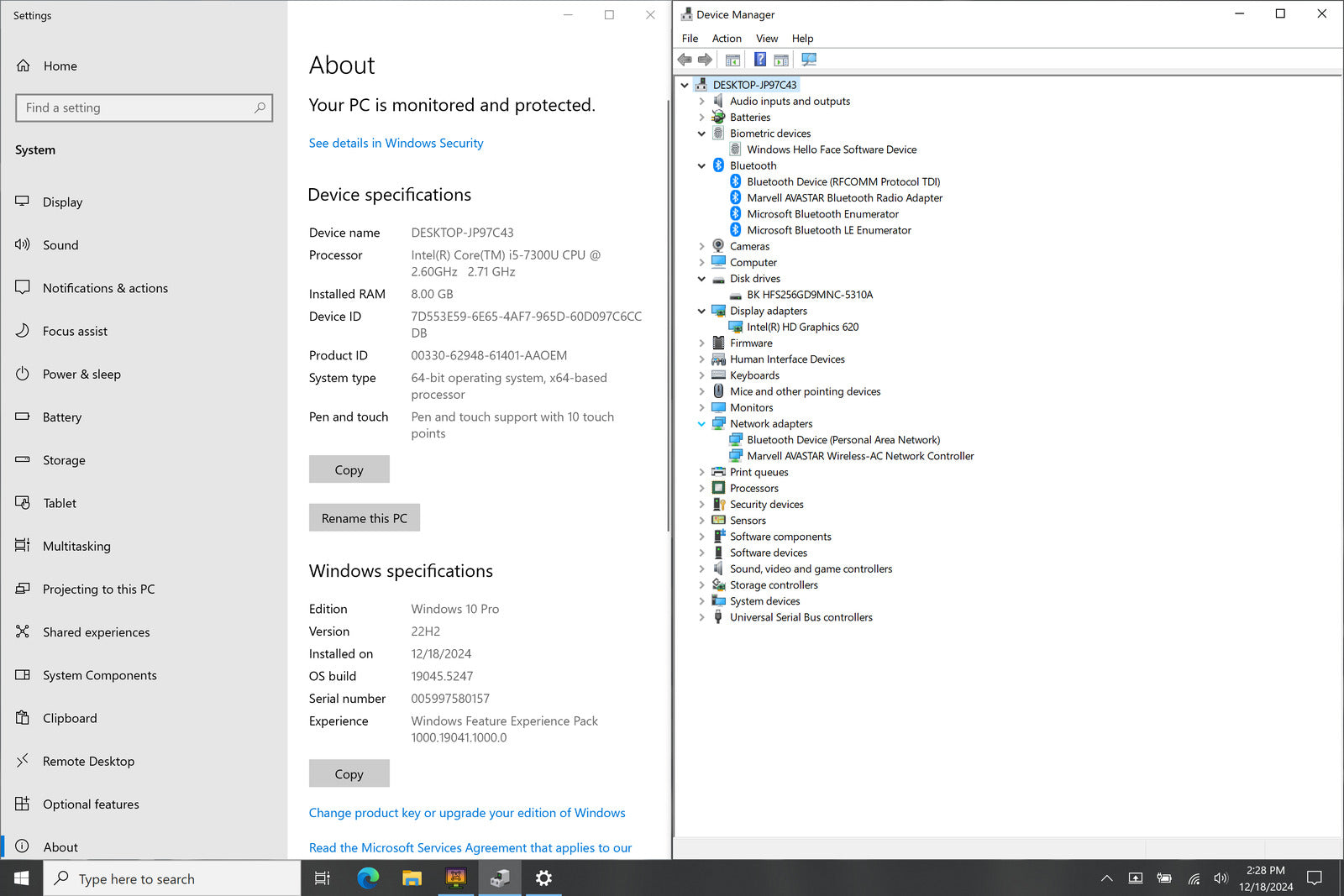This screenshot has width=1344, height=896.
Task: Click Universal Serial Bus controllers icon
Action: pos(718,617)
